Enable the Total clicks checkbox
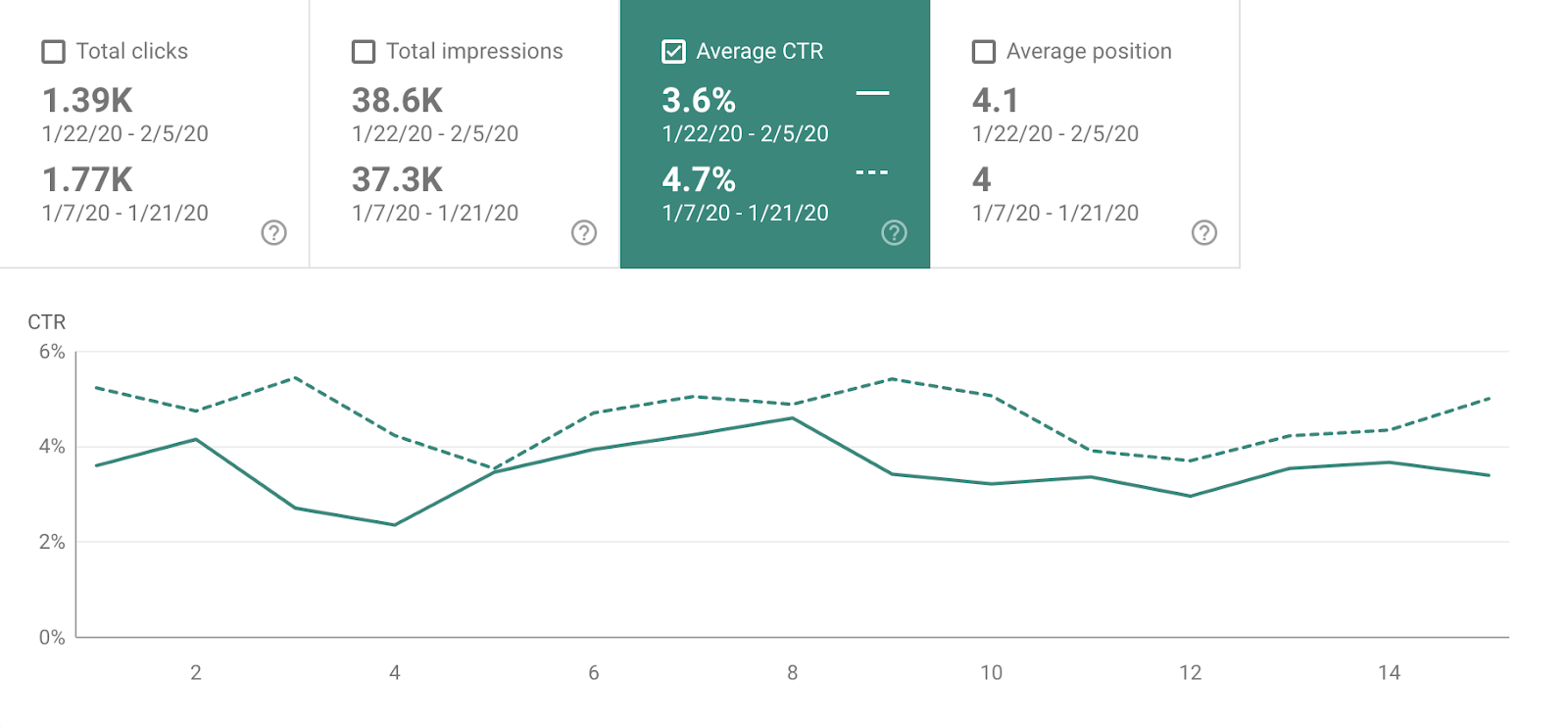The width and height of the screenshot is (1568, 727). tap(54, 52)
